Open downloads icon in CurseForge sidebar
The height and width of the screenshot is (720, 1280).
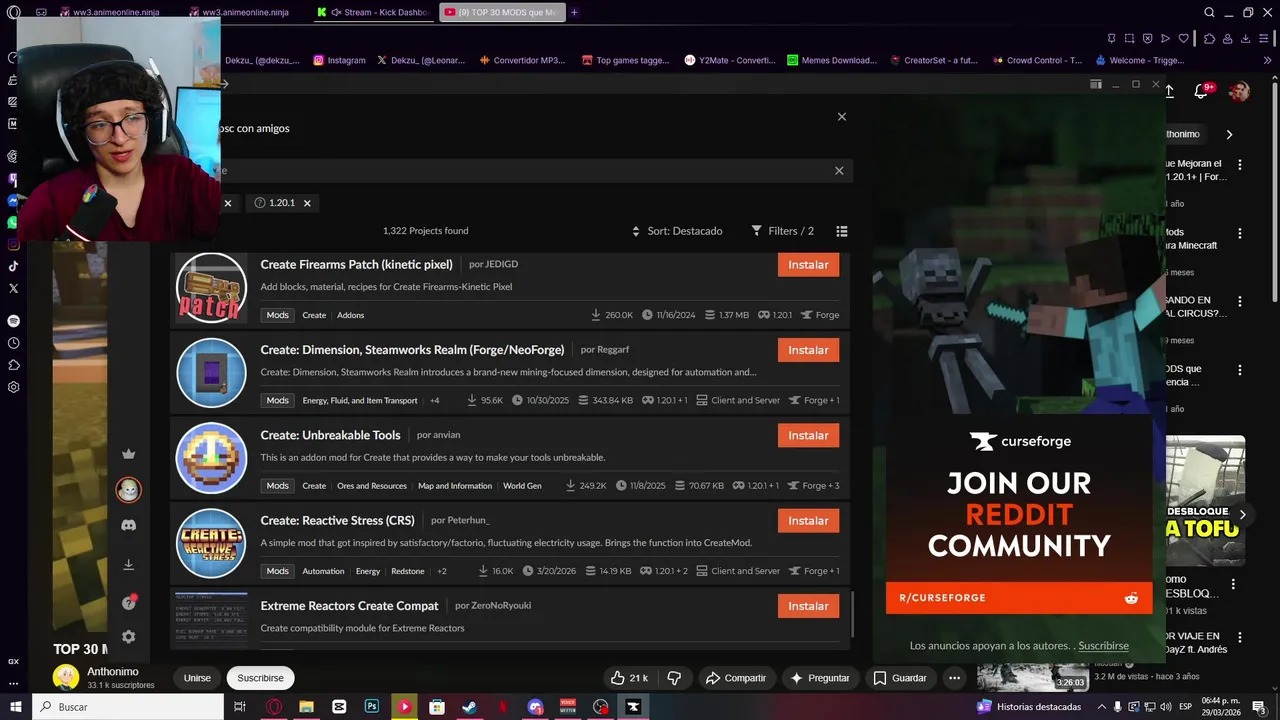tap(128, 565)
